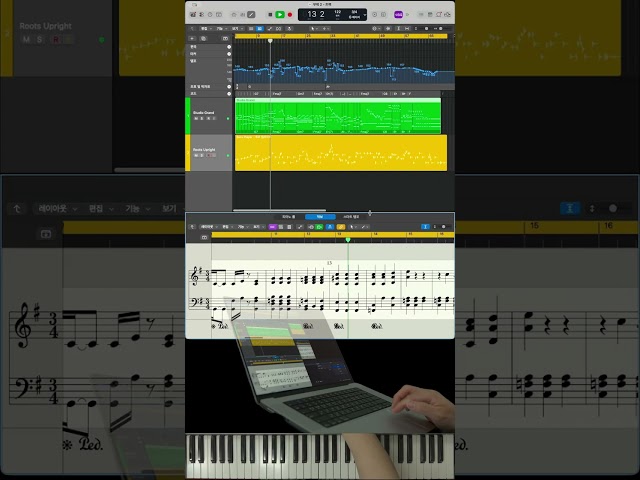Start playback with the green play button

(280, 15)
